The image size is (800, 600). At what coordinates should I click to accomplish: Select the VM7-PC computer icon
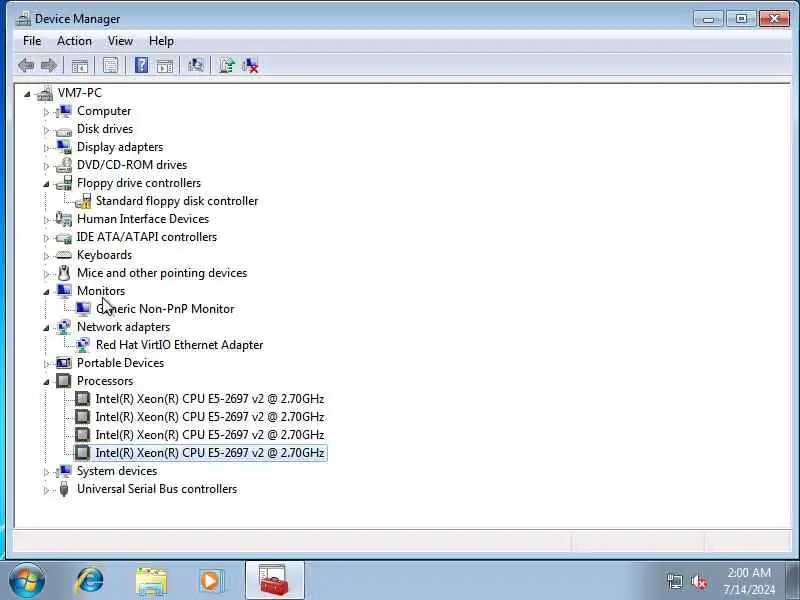pos(45,93)
